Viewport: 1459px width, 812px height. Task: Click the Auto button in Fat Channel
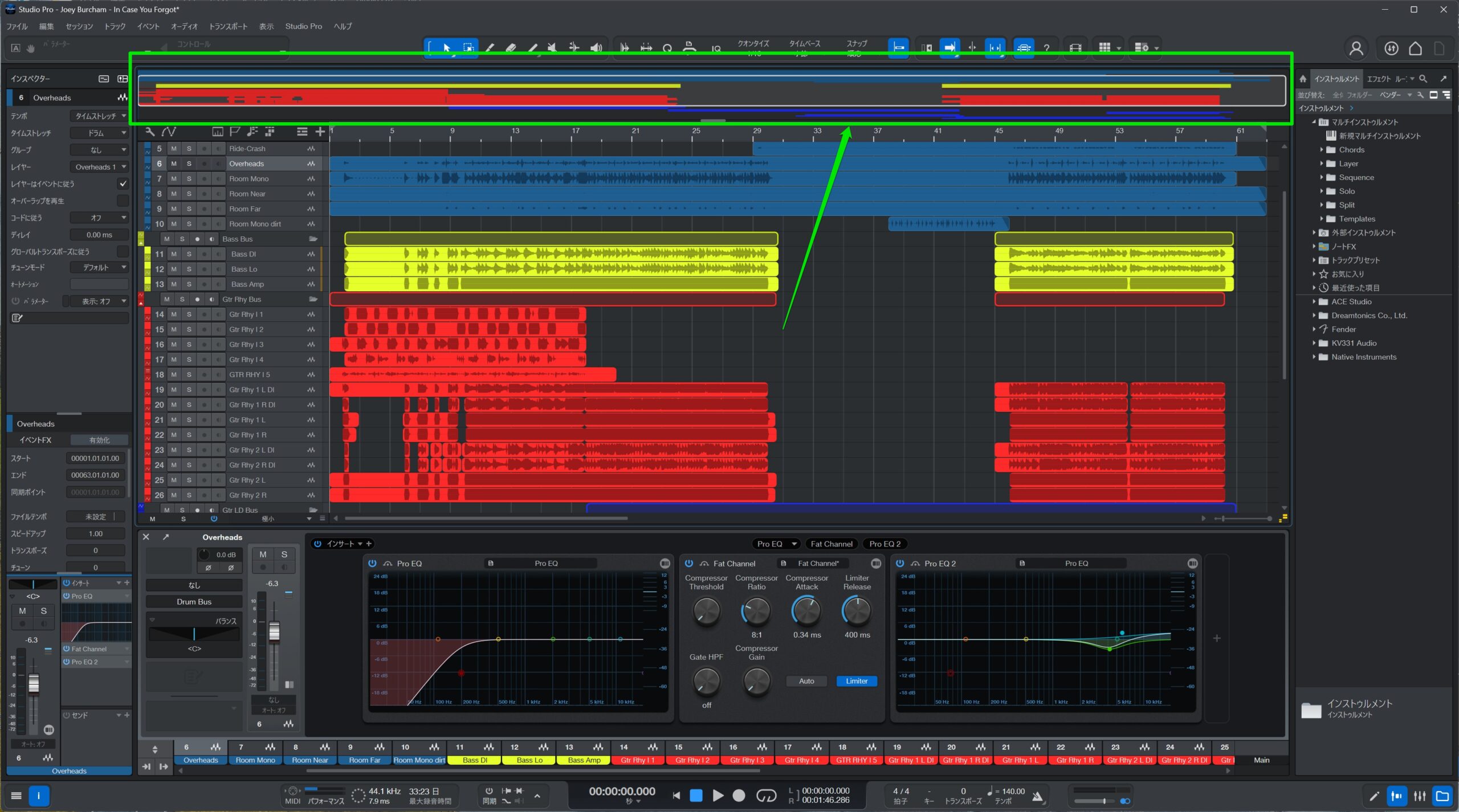pos(806,681)
